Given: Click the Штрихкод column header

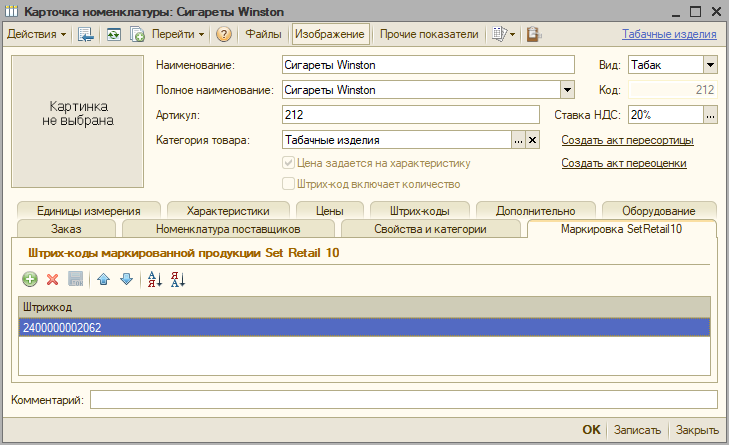Looking at the screenshot, I should coord(364,307).
